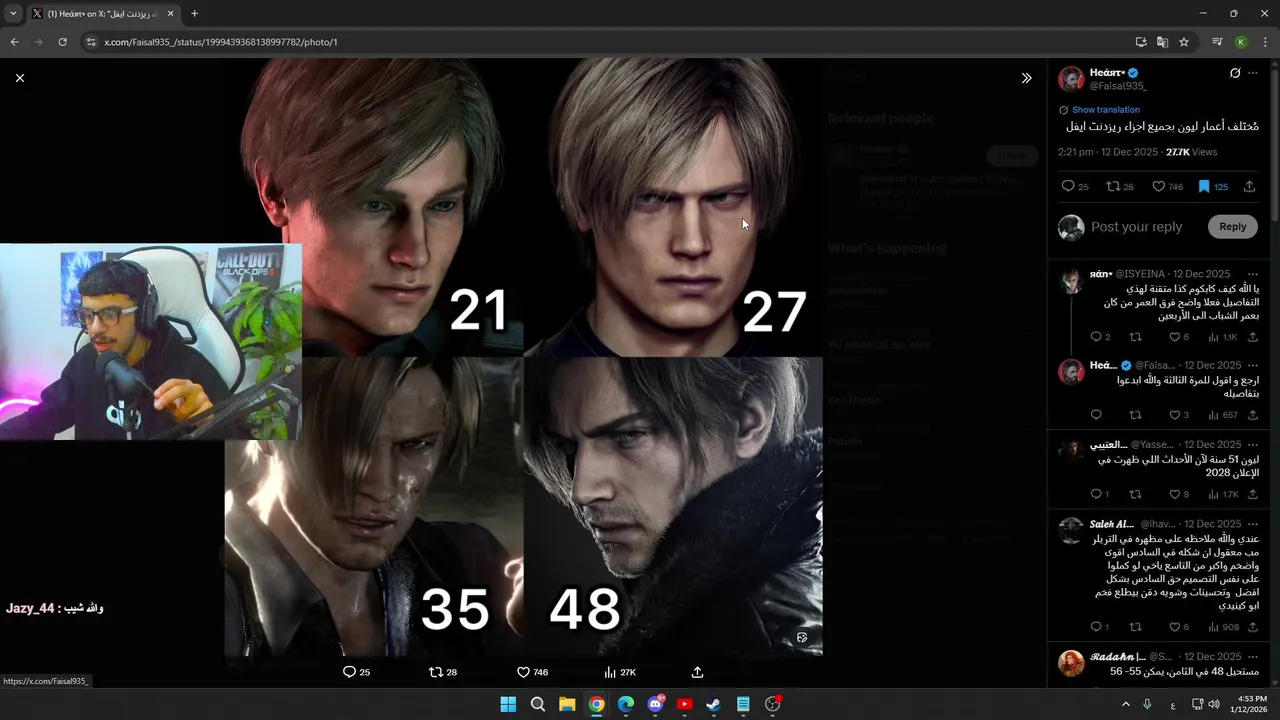The width and height of the screenshot is (1280, 720).
Task: Reply to @ISYEINA comment showing 2
Action: 1100,337
